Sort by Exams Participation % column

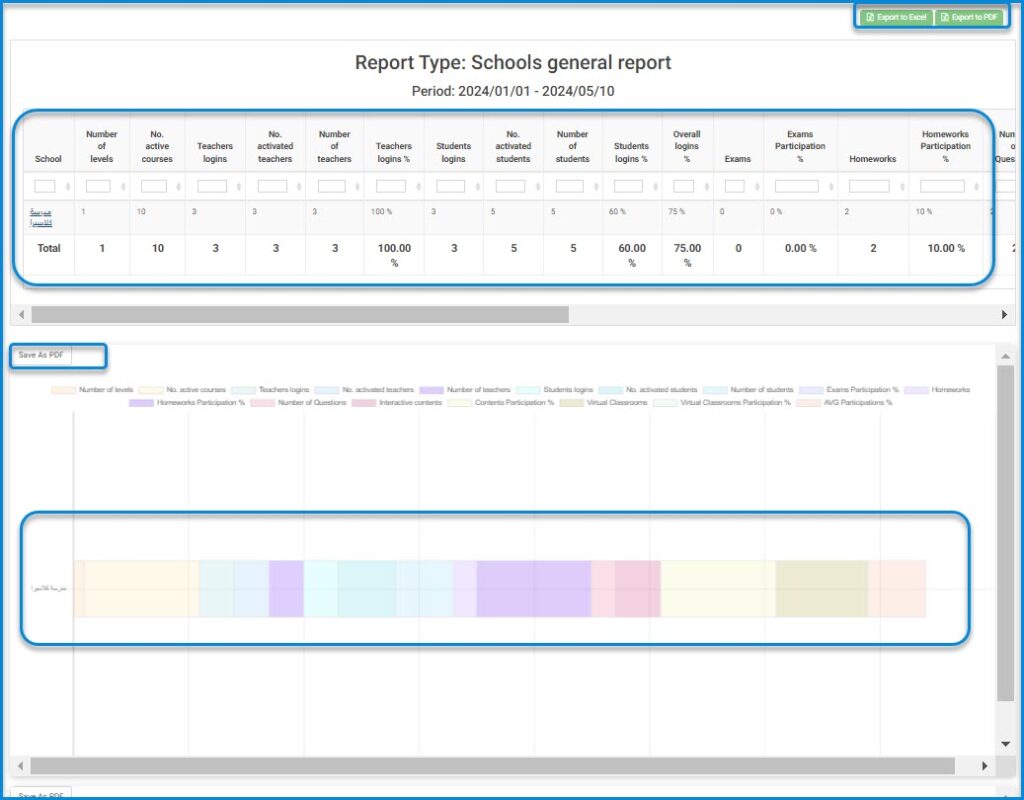pyautogui.click(x=831, y=187)
